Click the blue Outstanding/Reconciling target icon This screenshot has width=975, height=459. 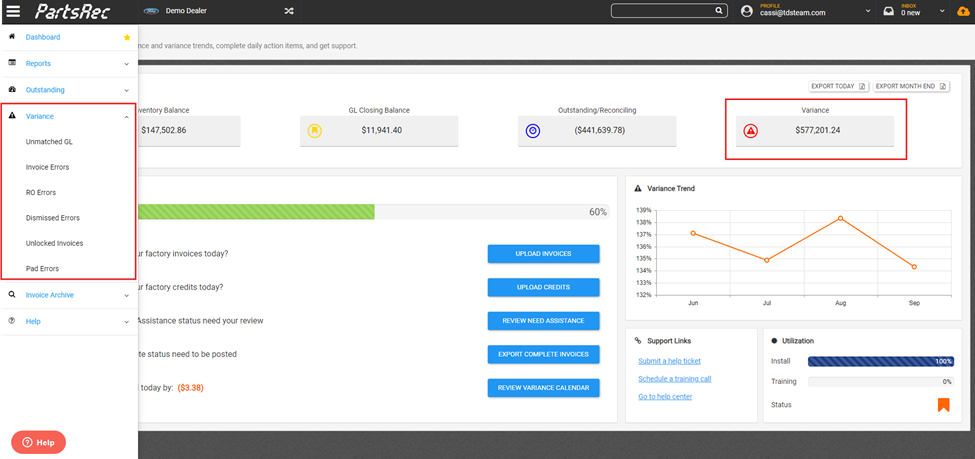(x=533, y=131)
